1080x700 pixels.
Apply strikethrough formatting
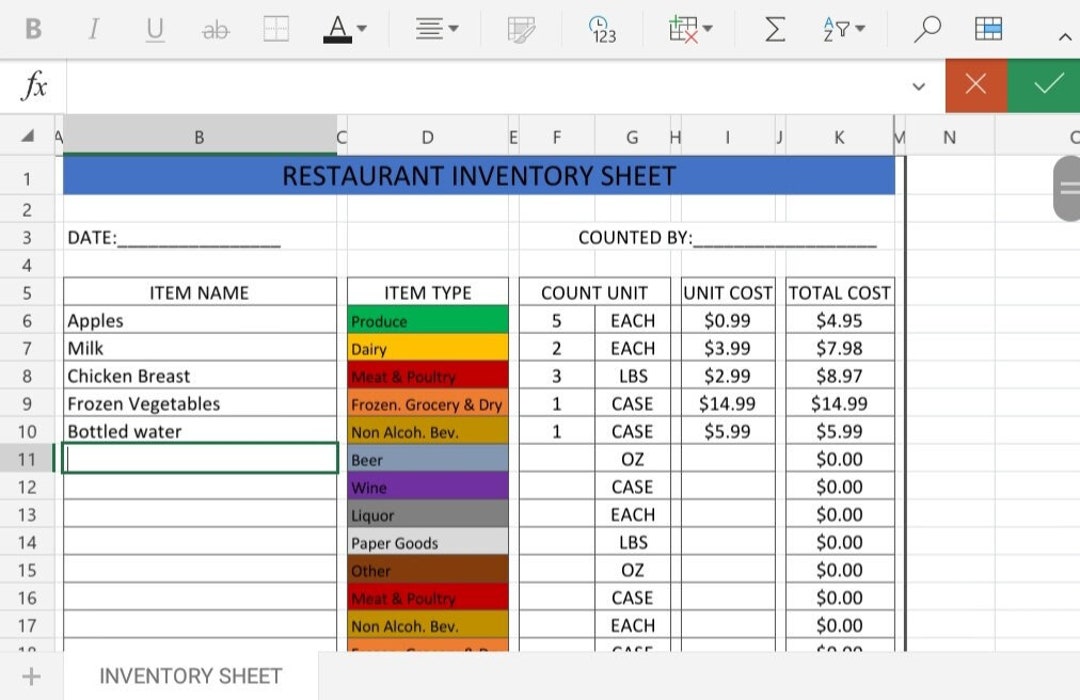pyautogui.click(x=215, y=29)
